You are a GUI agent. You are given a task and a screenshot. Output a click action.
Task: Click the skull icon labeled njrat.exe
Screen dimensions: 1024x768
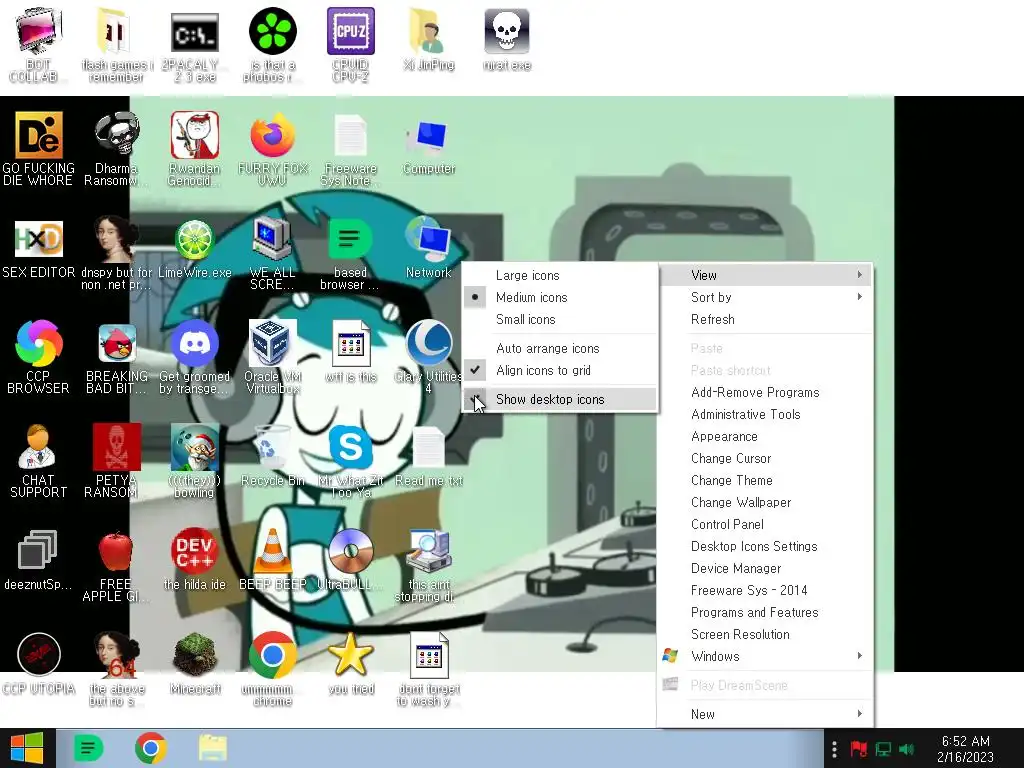[x=507, y=31]
